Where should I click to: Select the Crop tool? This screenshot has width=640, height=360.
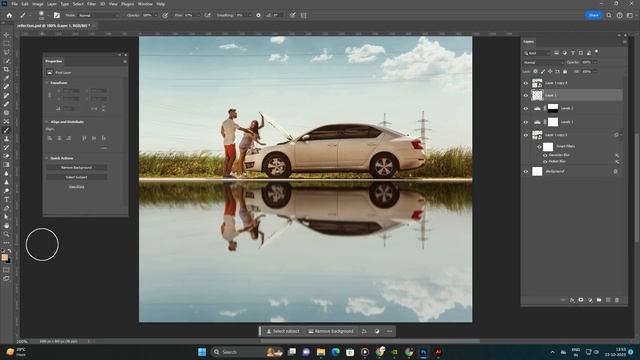[6, 69]
